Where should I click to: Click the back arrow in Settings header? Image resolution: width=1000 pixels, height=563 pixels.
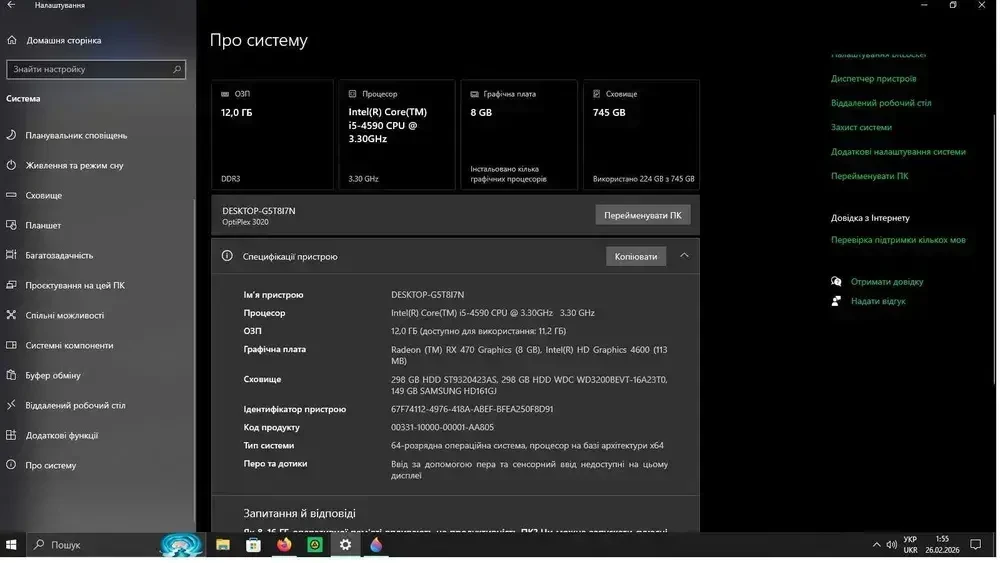[11, 6]
